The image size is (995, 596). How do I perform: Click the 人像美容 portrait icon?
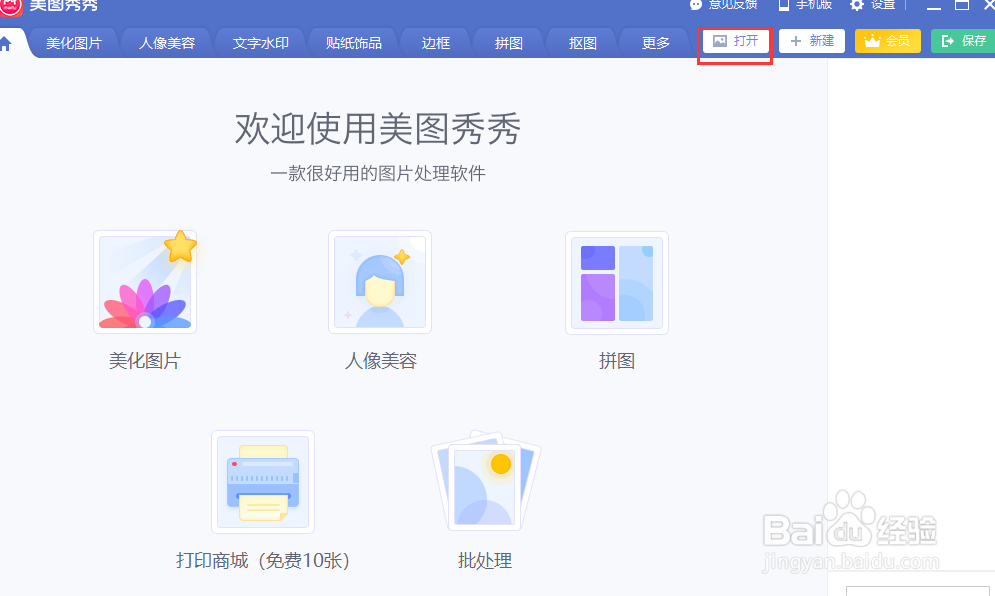coord(380,282)
